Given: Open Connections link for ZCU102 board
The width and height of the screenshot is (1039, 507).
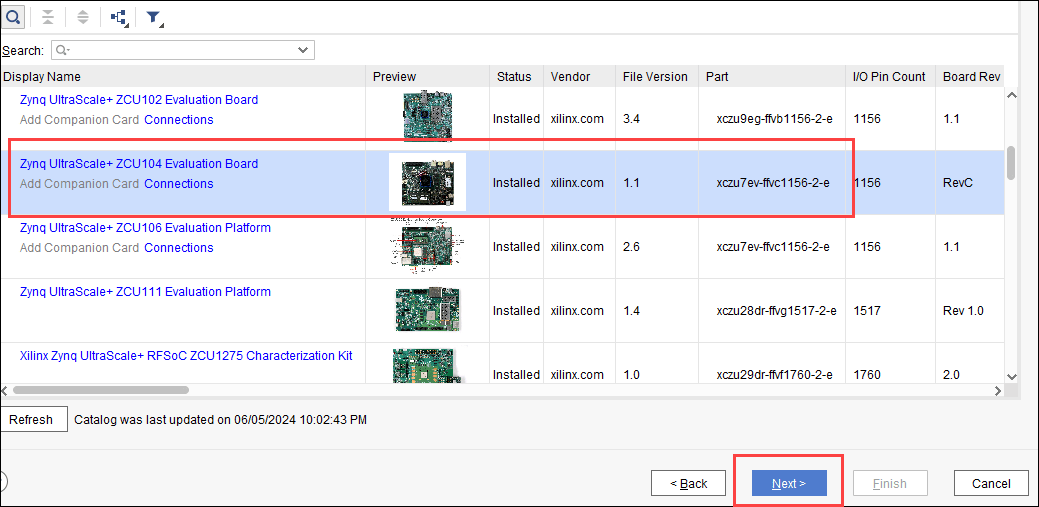Looking at the screenshot, I should tap(179, 120).
